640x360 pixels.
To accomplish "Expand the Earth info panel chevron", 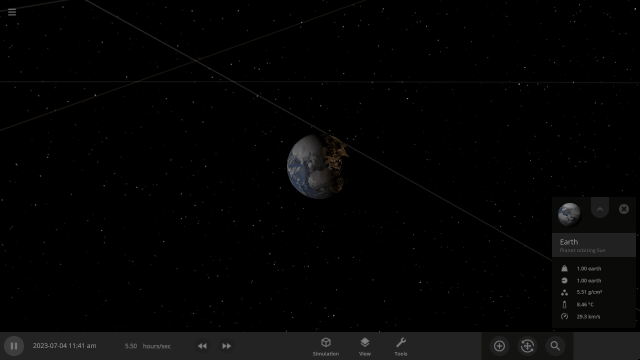I will [600, 209].
